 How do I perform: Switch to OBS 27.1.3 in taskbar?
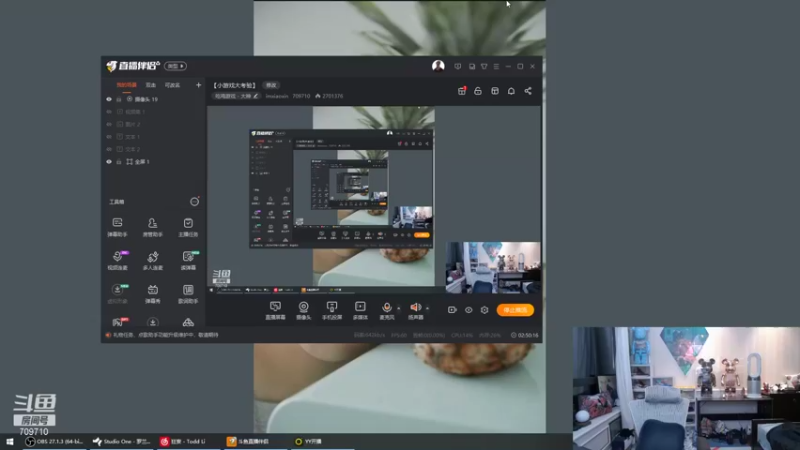pyautogui.click(x=55, y=441)
